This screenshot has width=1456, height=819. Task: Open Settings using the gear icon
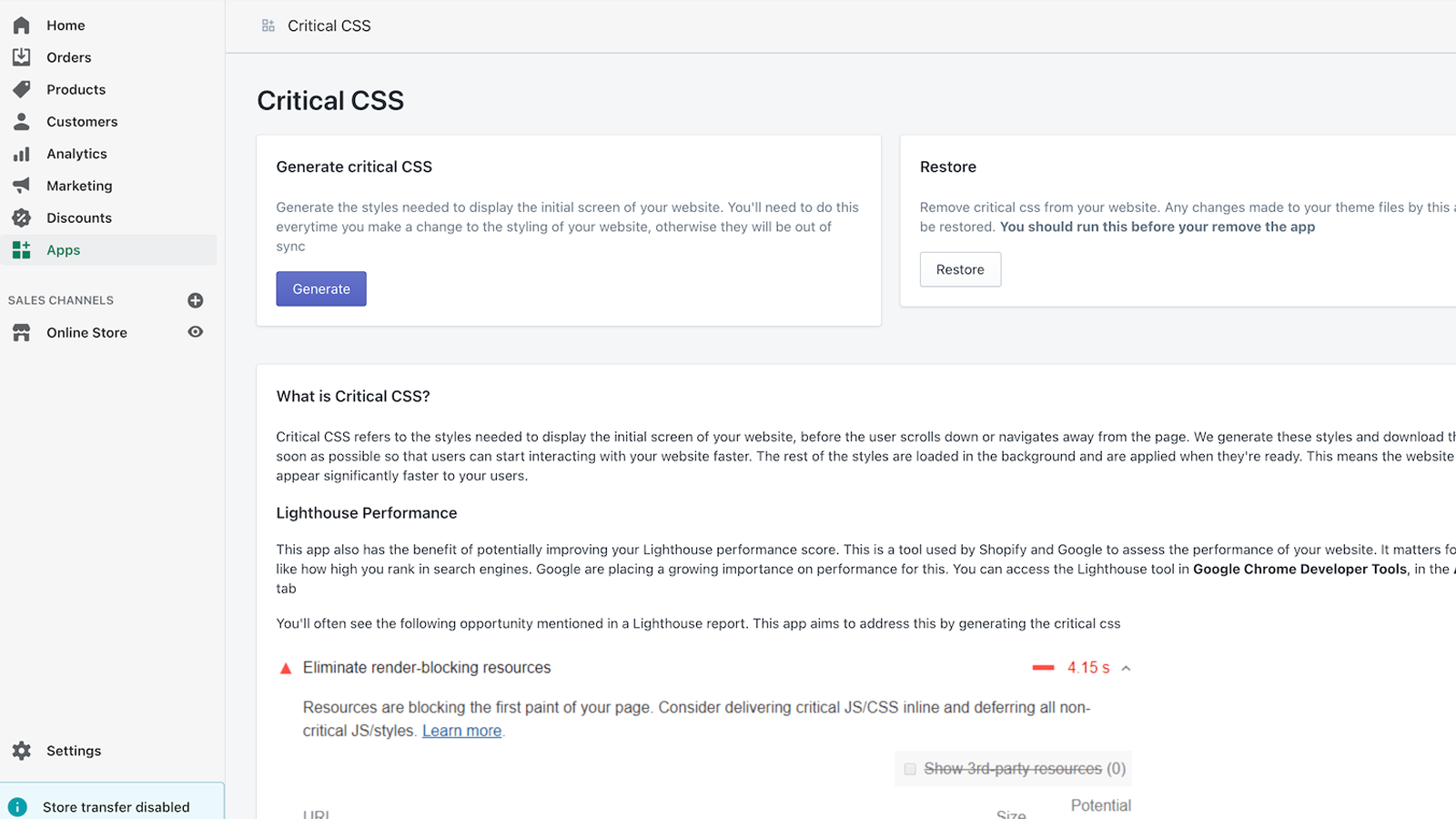pyautogui.click(x=21, y=750)
